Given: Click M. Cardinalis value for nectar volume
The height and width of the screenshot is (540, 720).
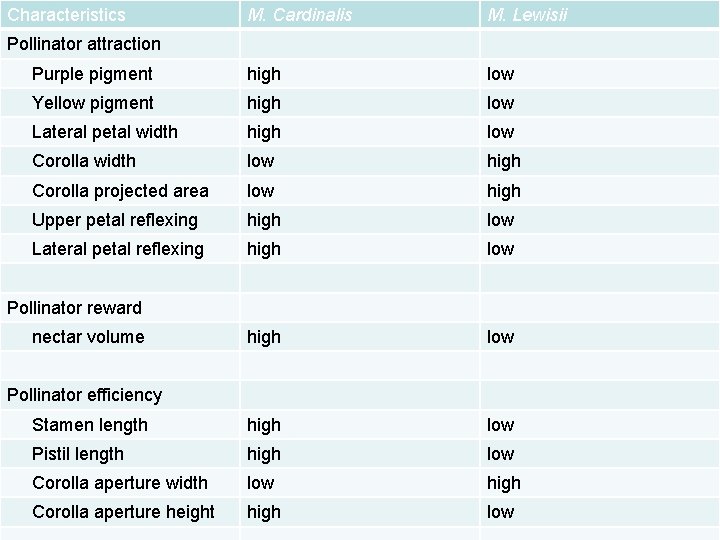Looking at the screenshot, I should tap(264, 338).
